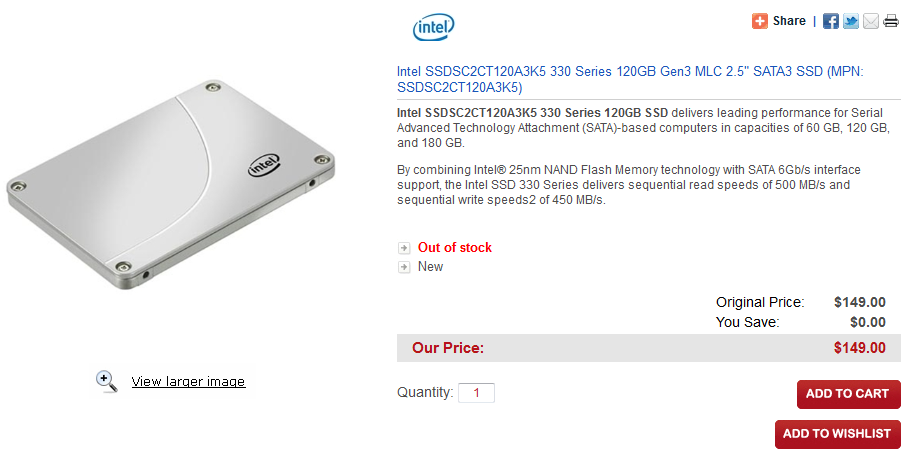This screenshot has width=908, height=457.
Task: Open View larger image link
Action: (x=188, y=381)
